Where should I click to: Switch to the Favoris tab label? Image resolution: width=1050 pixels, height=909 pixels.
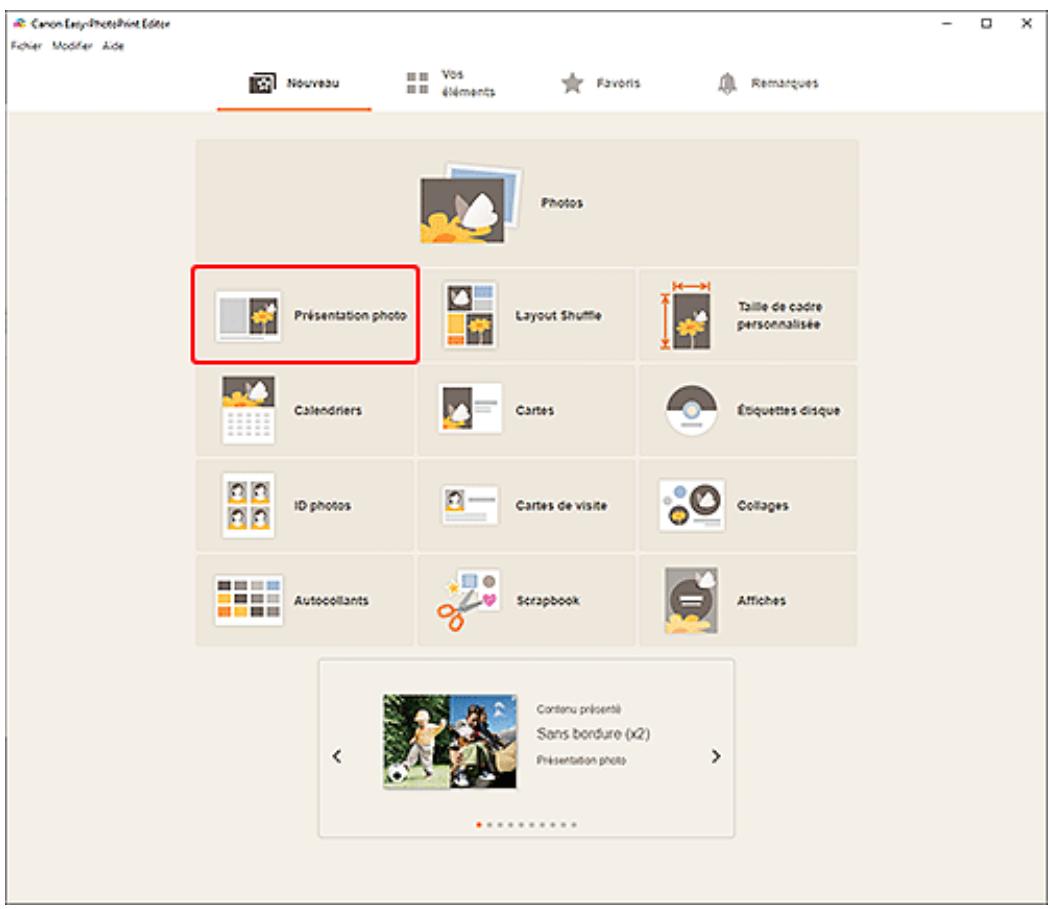(618, 83)
